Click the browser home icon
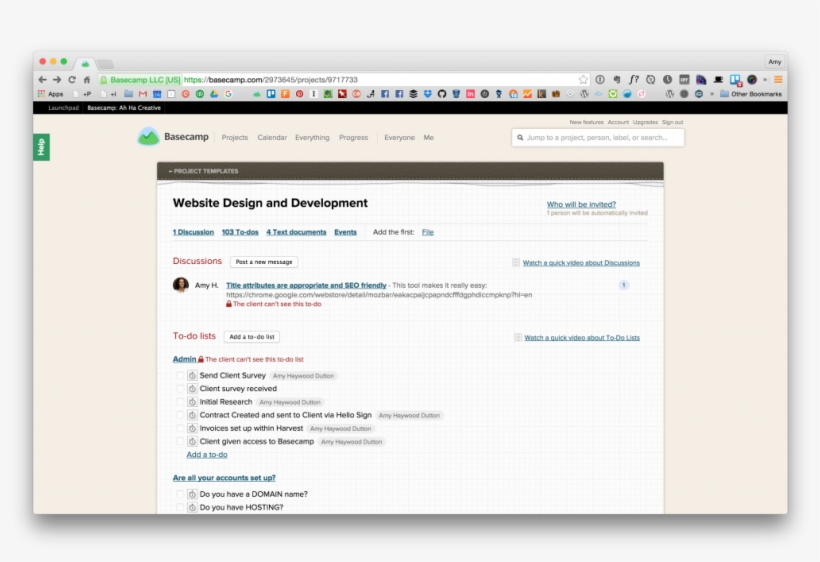This screenshot has width=820, height=562. (87, 79)
